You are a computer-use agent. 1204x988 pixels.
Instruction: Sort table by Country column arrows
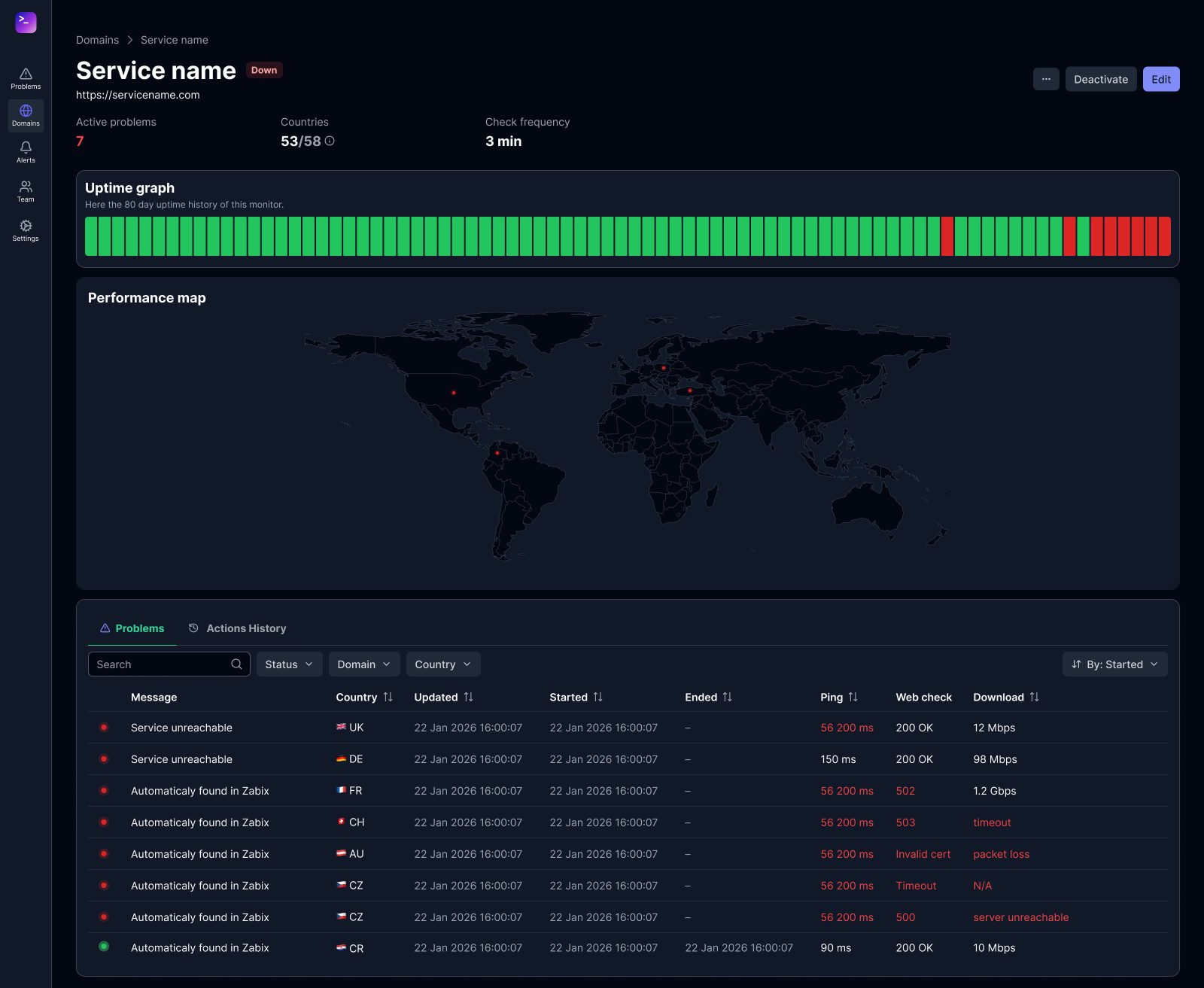coord(388,697)
